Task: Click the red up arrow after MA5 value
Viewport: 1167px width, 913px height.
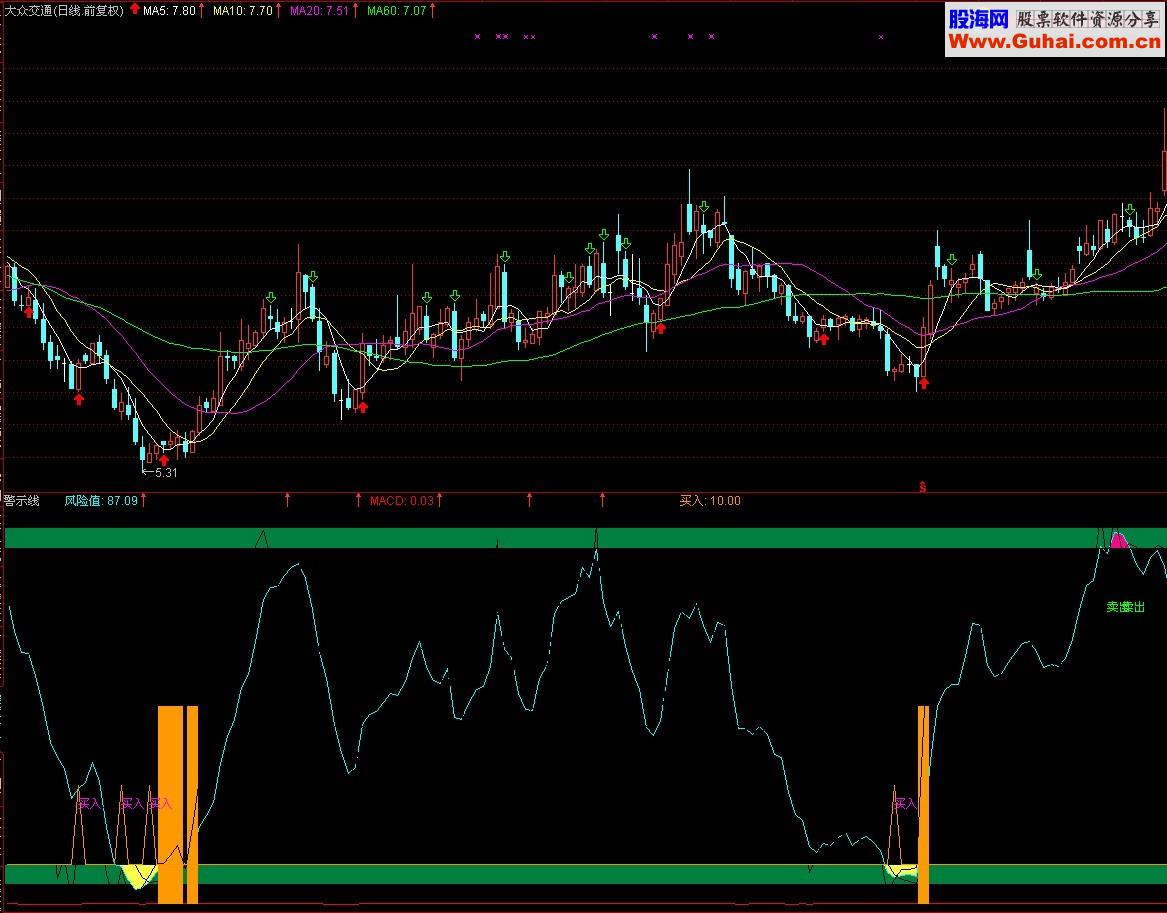Action: point(202,10)
